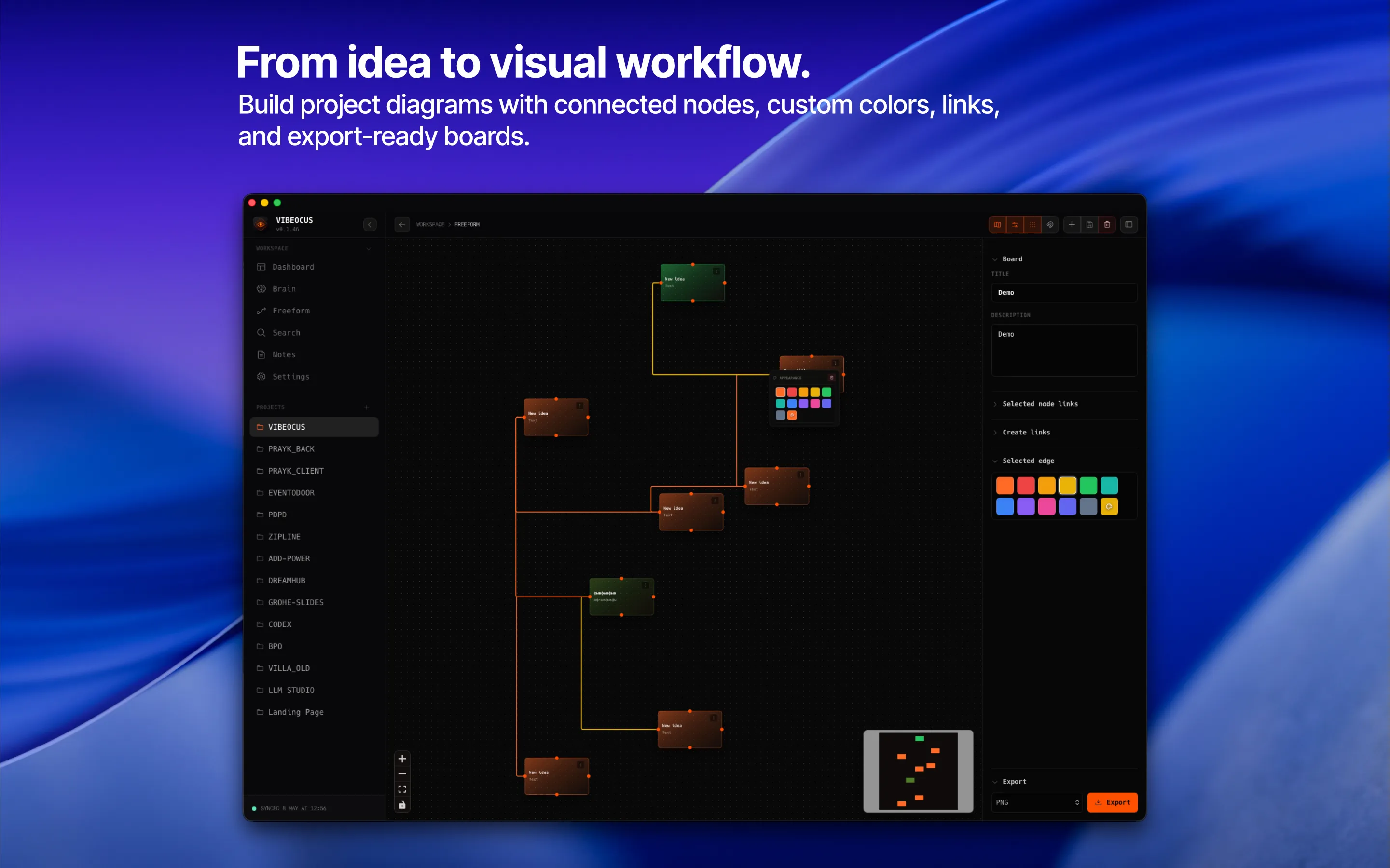This screenshot has height=868, width=1390.
Task: Collapse the left sidebar with the chevron button
Action: click(370, 224)
